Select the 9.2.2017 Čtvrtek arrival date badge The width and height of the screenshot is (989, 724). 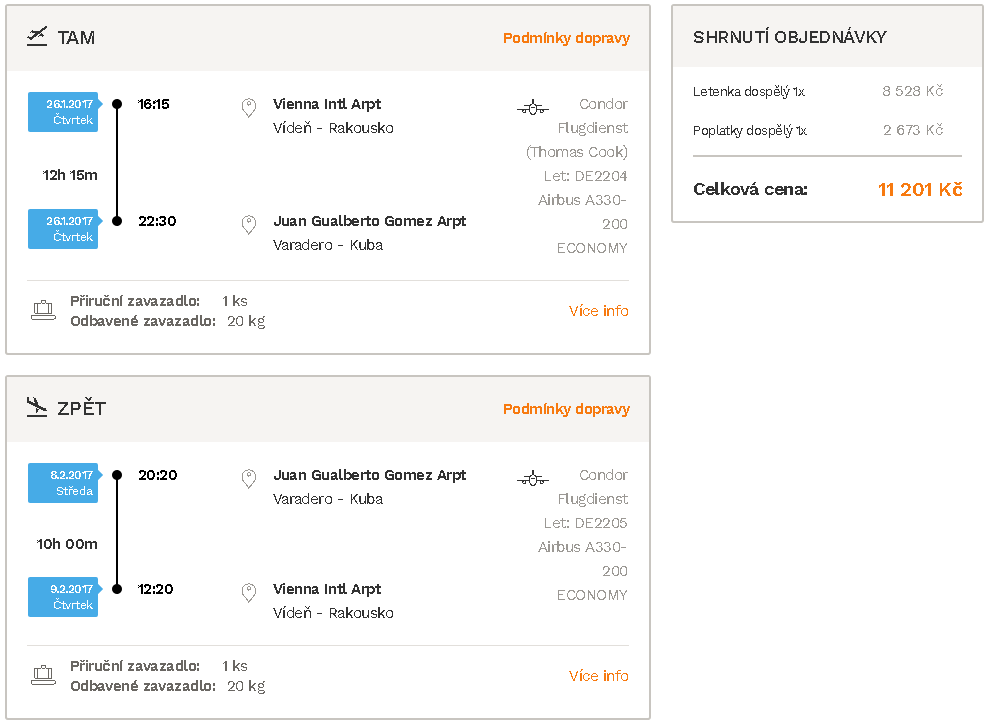coord(64,597)
